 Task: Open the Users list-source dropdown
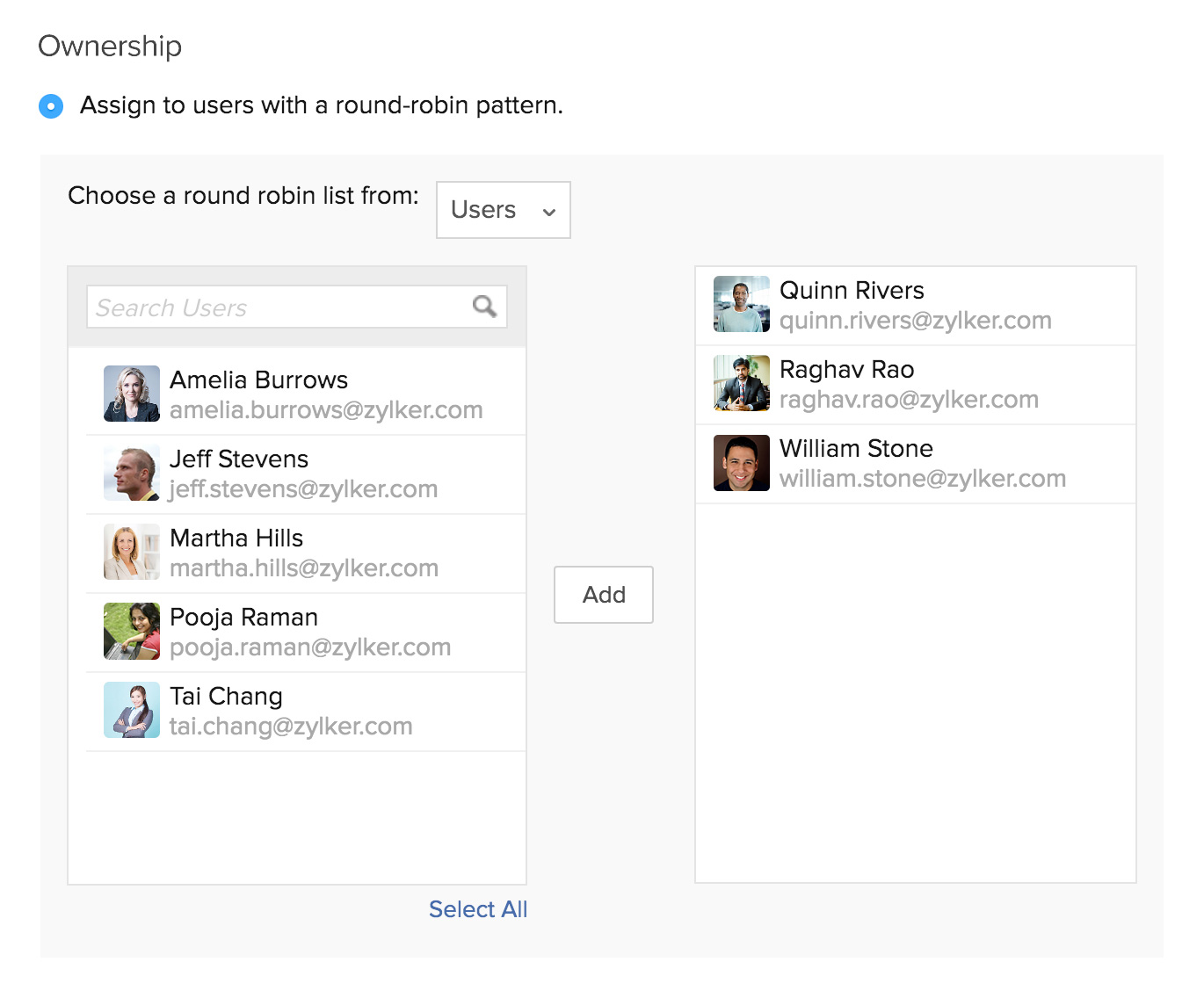pos(503,210)
